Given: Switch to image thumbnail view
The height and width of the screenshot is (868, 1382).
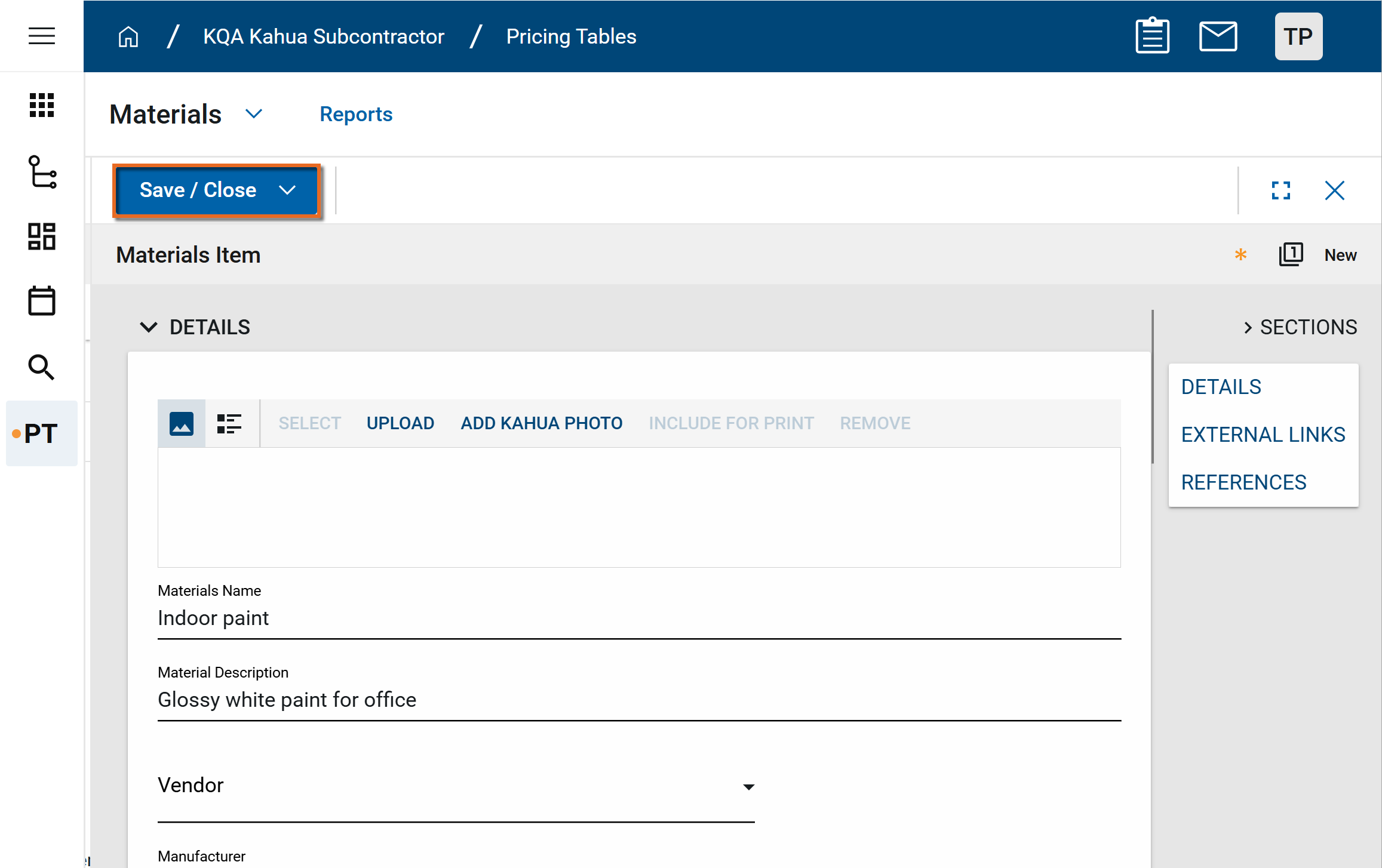Looking at the screenshot, I should pyautogui.click(x=182, y=423).
